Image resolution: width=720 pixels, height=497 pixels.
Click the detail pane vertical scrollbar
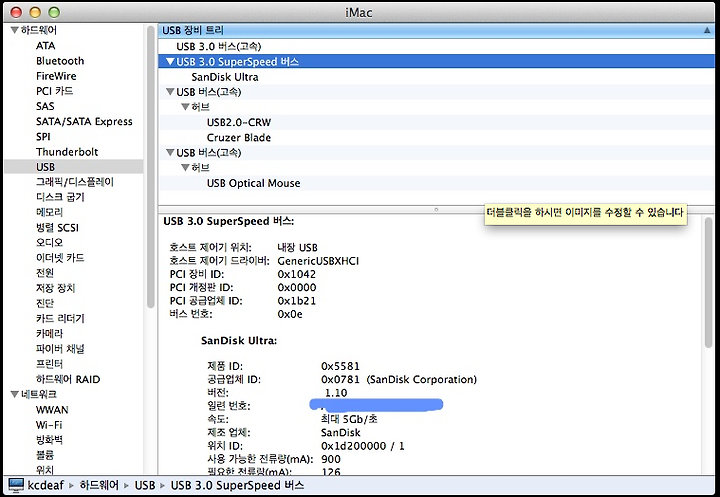709,282
